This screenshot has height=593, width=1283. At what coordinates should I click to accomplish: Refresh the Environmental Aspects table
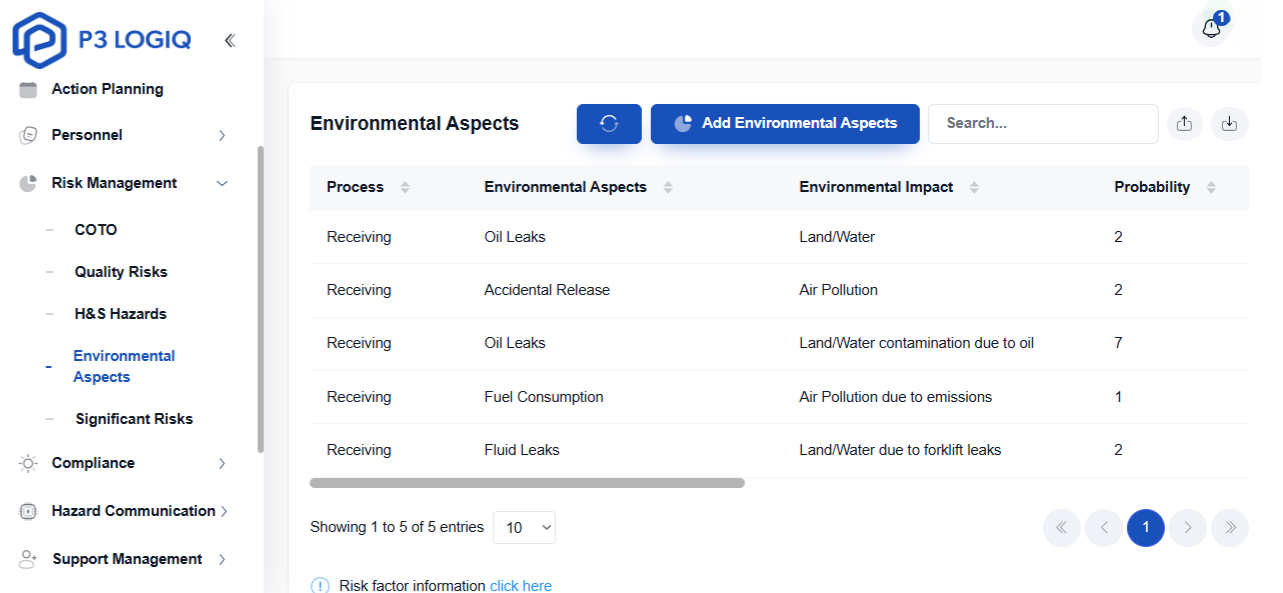coord(609,124)
